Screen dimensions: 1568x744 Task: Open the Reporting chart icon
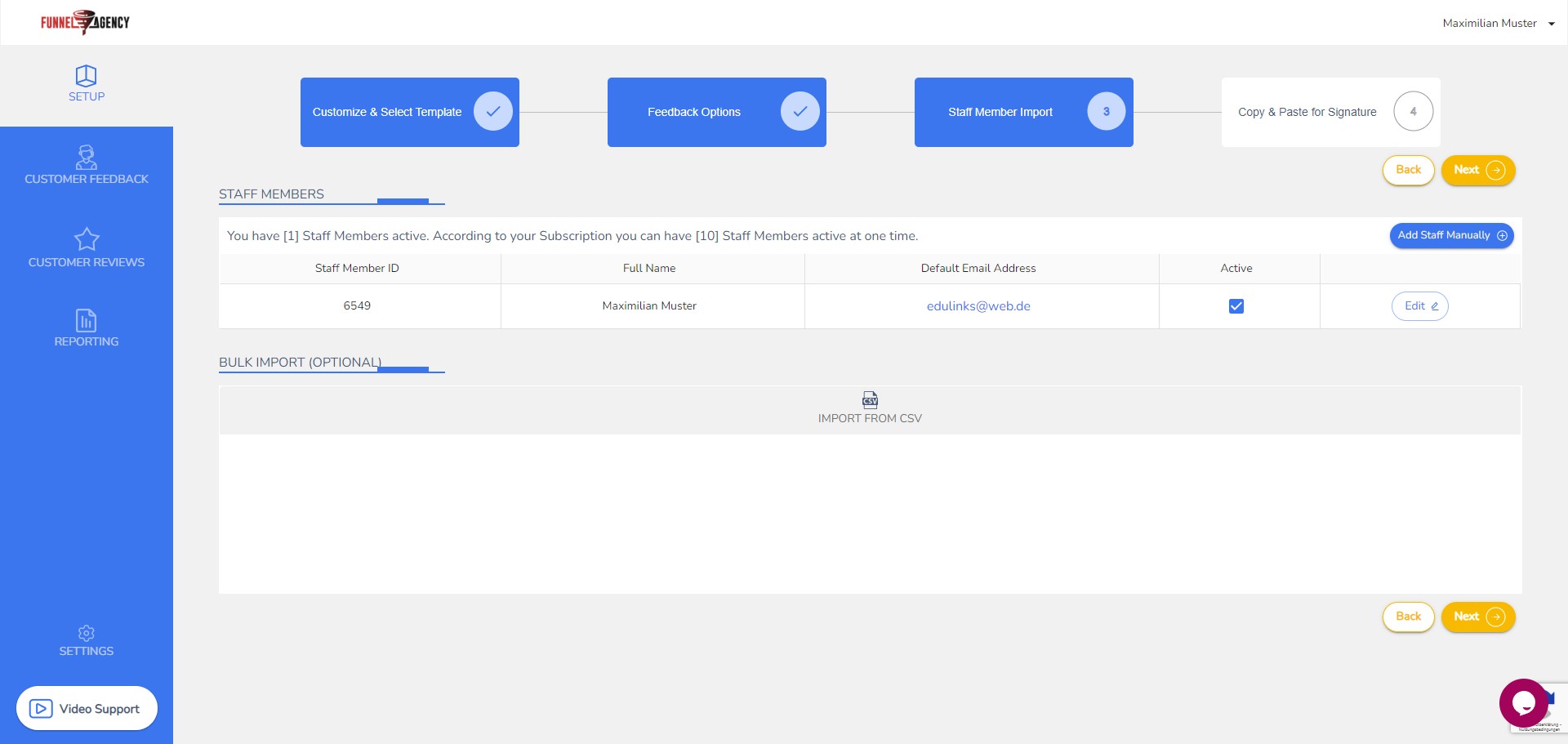[86, 320]
